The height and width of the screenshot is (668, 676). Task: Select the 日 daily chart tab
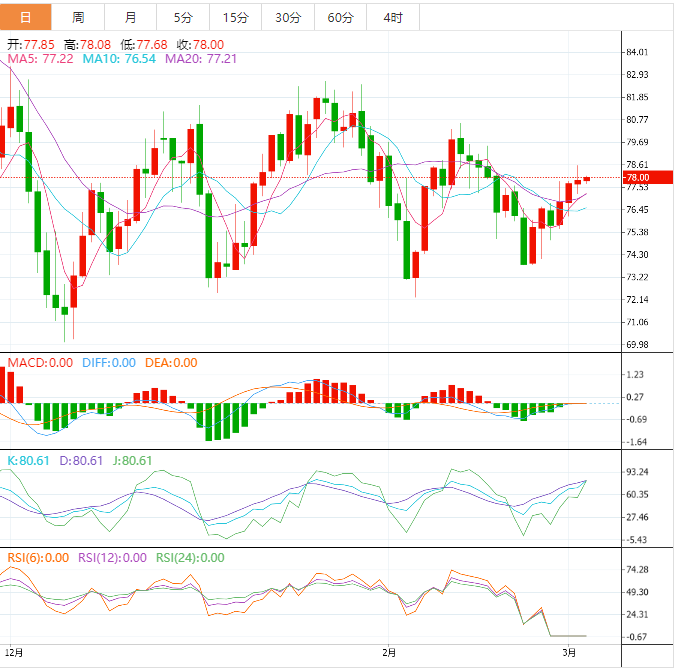tap(25, 17)
